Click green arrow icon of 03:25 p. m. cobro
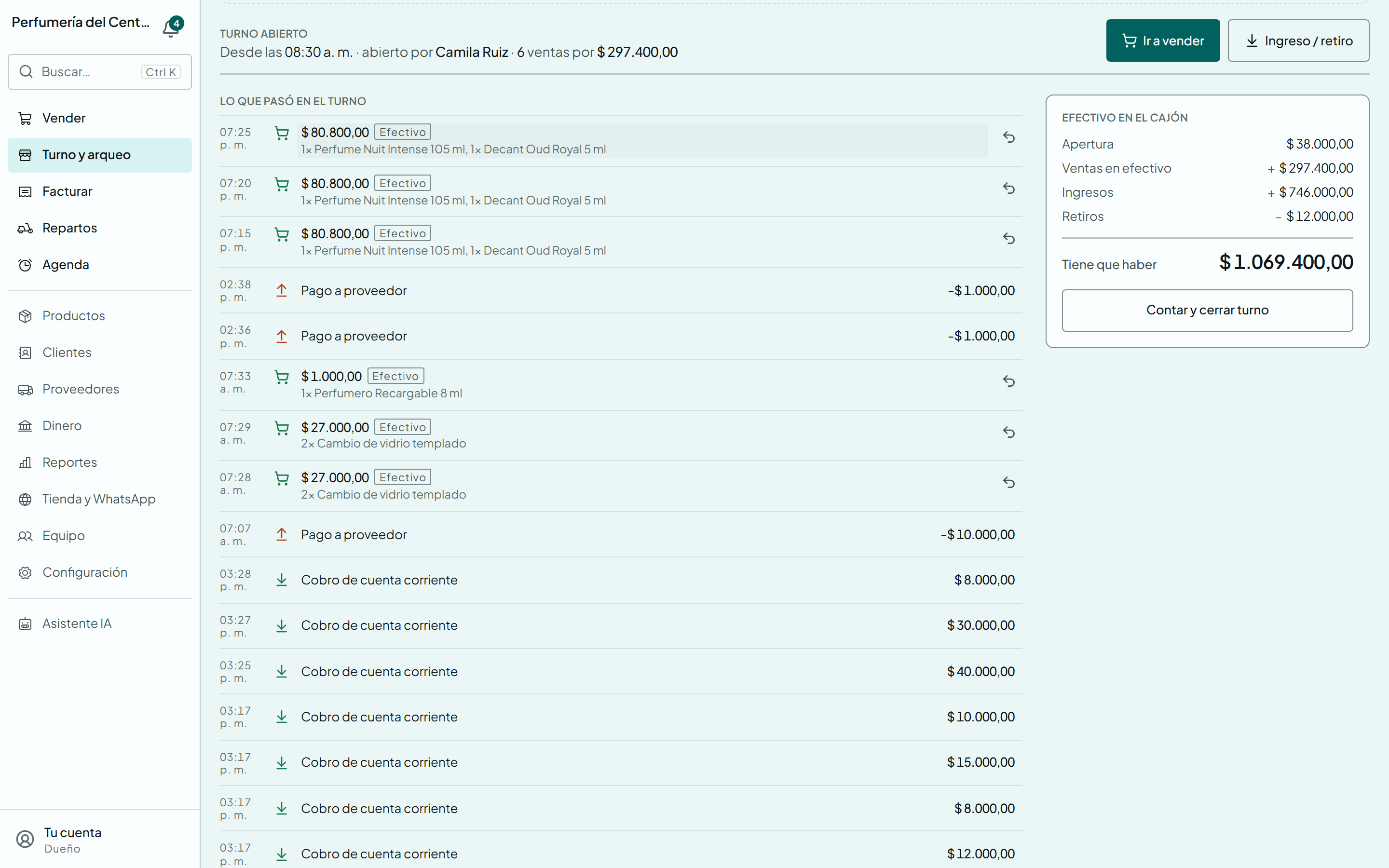Viewport: 1389px width, 868px height. click(x=282, y=672)
